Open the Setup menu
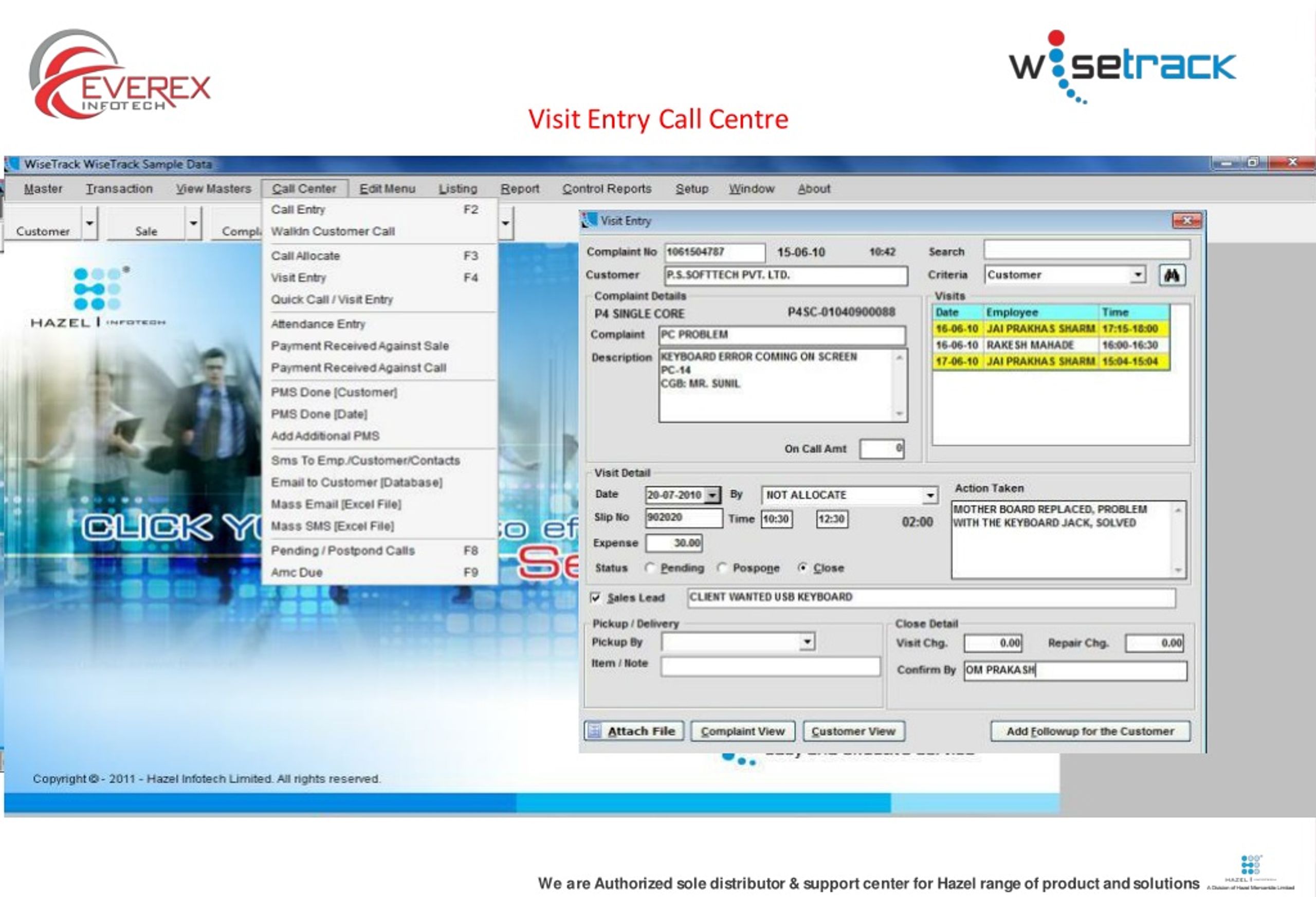Viewport: 1316px width, 897px height. pos(691,189)
